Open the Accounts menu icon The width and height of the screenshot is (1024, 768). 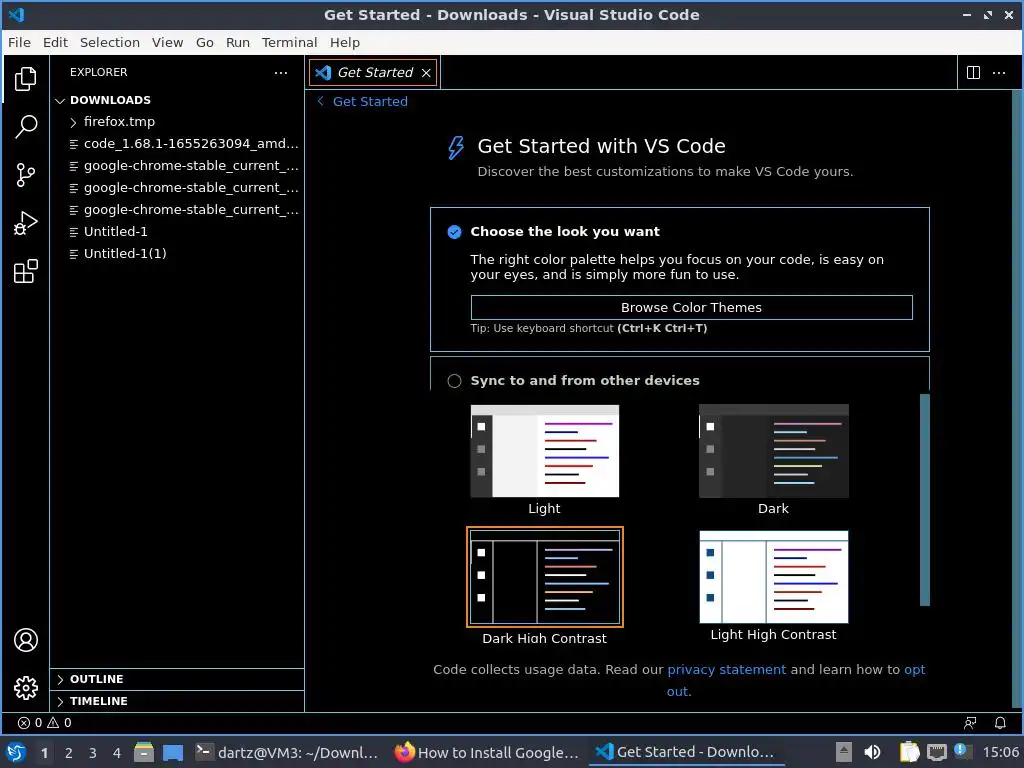[x=26, y=640]
